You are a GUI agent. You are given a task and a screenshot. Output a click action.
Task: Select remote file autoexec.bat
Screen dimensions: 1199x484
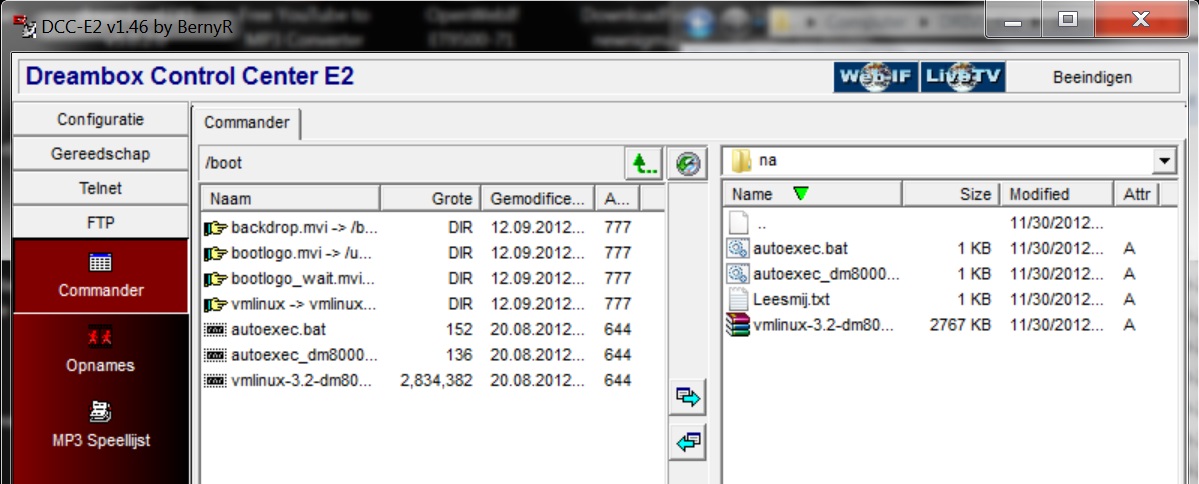click(x=279, y=330)
